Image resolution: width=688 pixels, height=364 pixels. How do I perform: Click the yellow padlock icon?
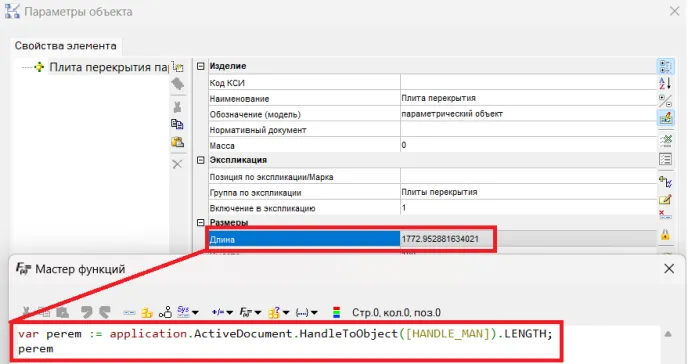click(x=665, y=235)
